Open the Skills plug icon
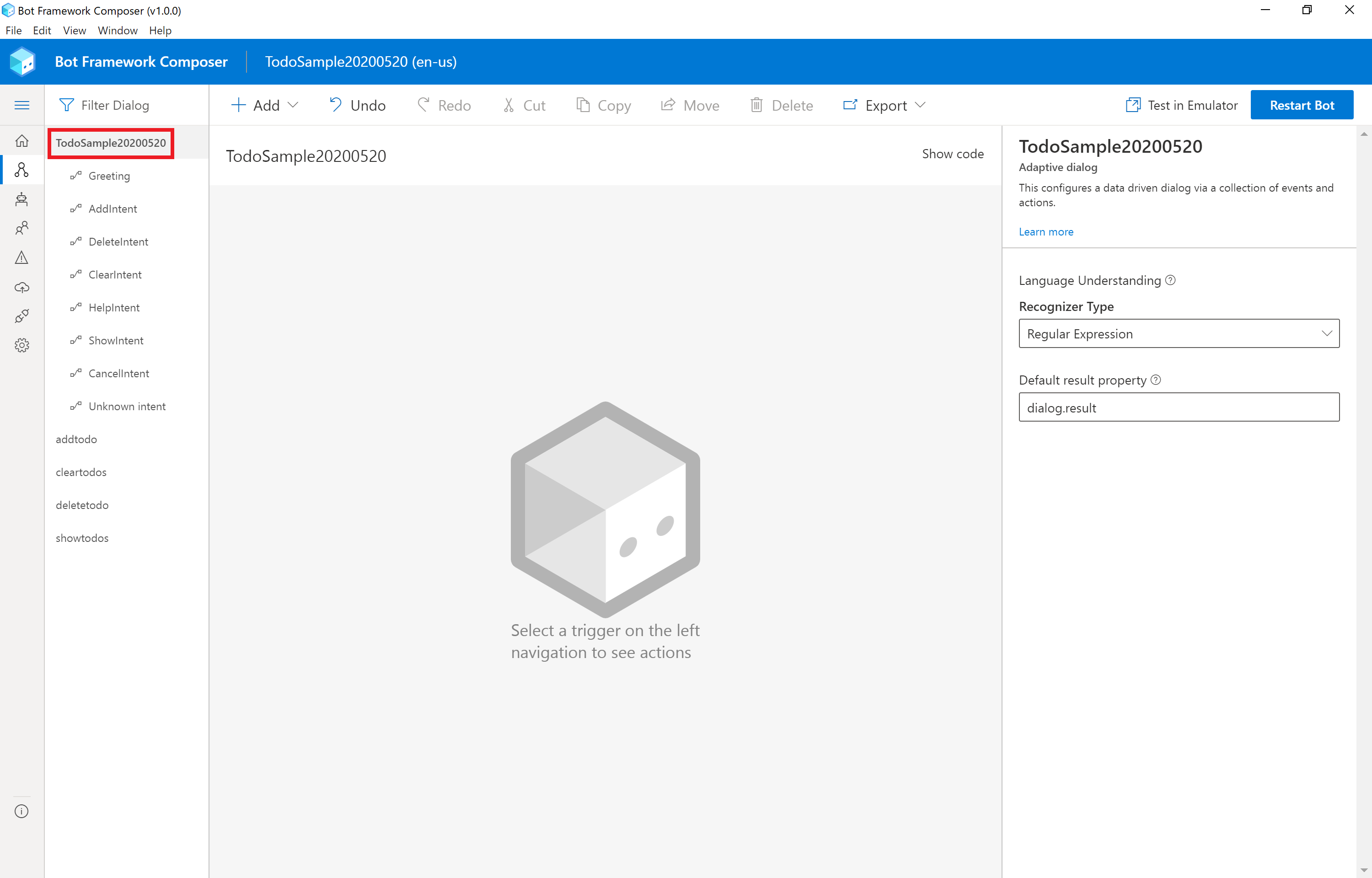Image resolution: width=1372 pixels, height=878 pixels. point(21,316)
